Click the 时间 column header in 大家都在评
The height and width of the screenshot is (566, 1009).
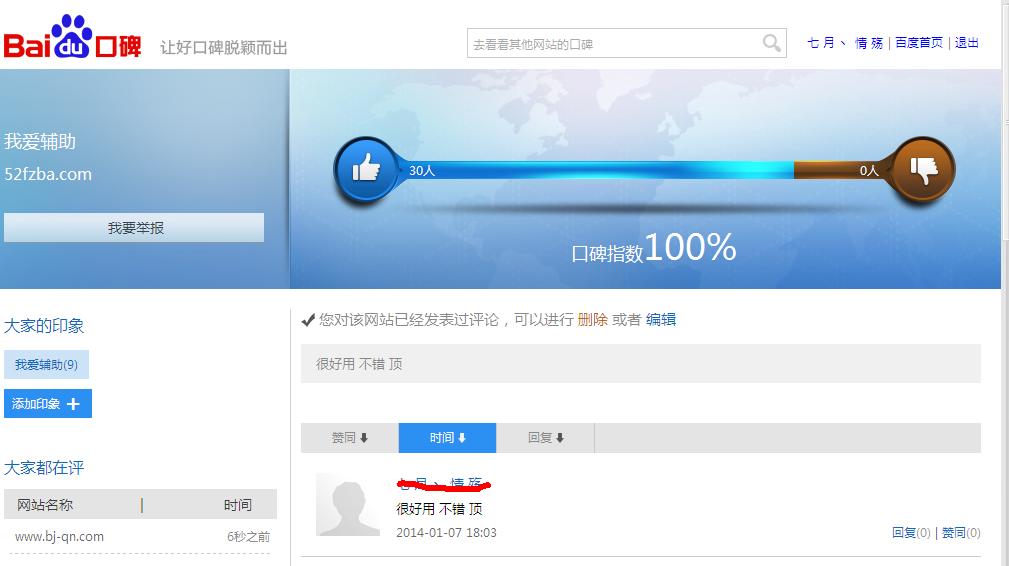pyautogui.click(x=237, y=505)
